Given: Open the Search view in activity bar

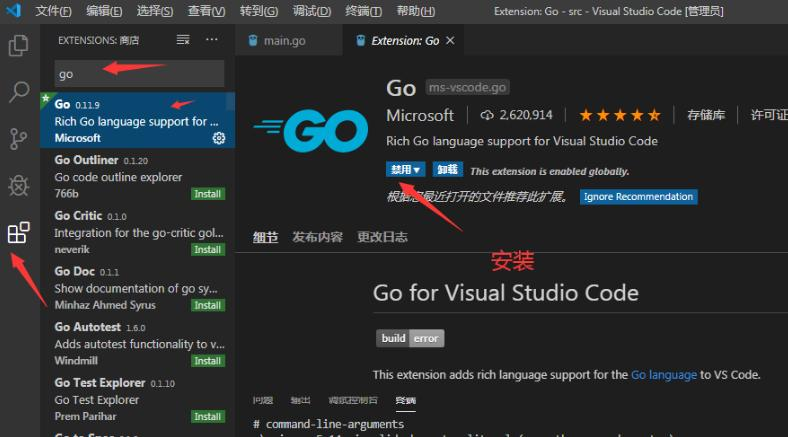Looking at the screenshot, I should click(x=19, y=92).
